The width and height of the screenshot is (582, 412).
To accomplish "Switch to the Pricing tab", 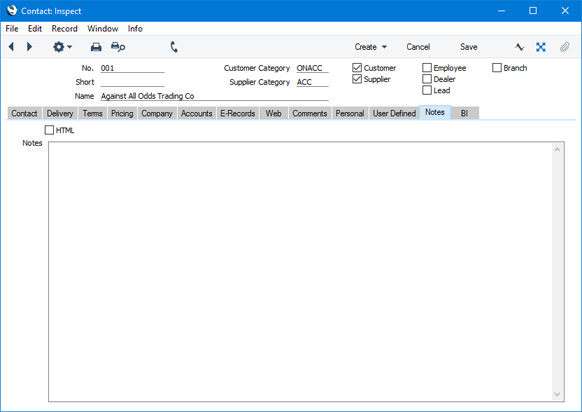I will [x=122, y=113].
